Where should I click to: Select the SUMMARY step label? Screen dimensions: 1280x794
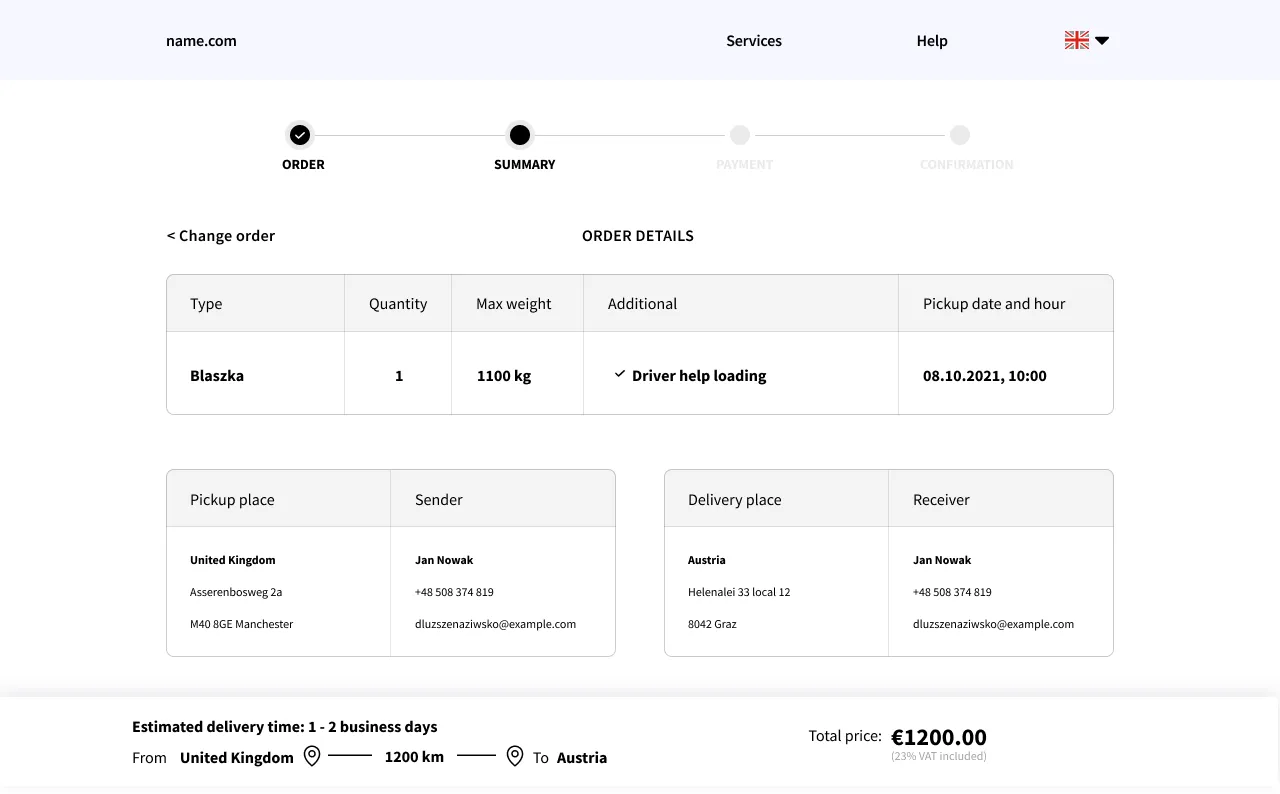(x=525, y=164)
